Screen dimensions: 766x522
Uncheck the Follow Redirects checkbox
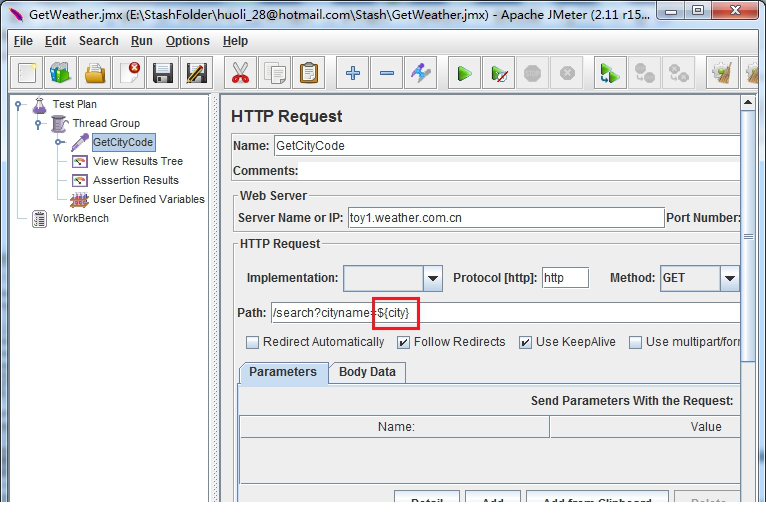pos(403,342)
